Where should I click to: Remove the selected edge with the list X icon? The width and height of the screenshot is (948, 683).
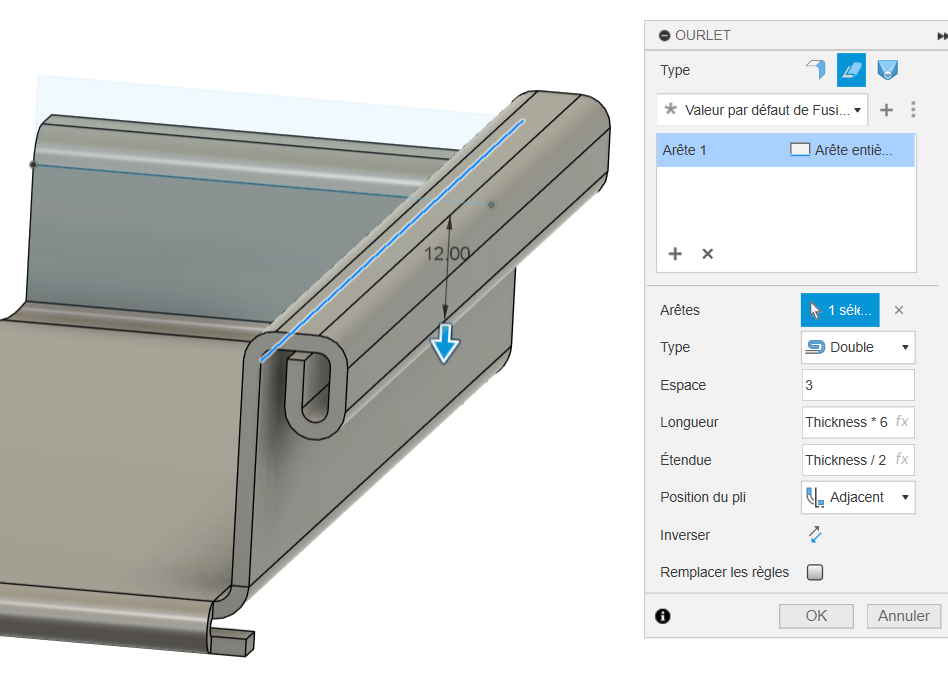[707, 254]
